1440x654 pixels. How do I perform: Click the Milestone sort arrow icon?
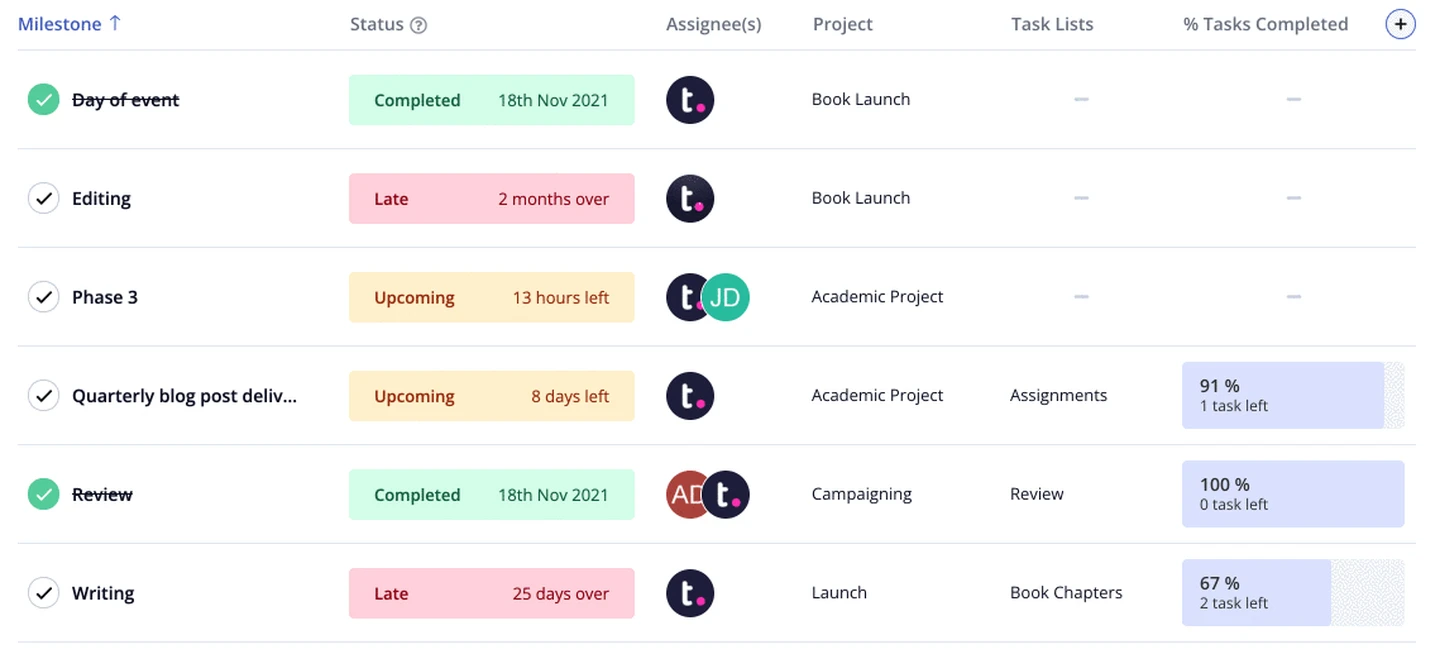point(115,23)
